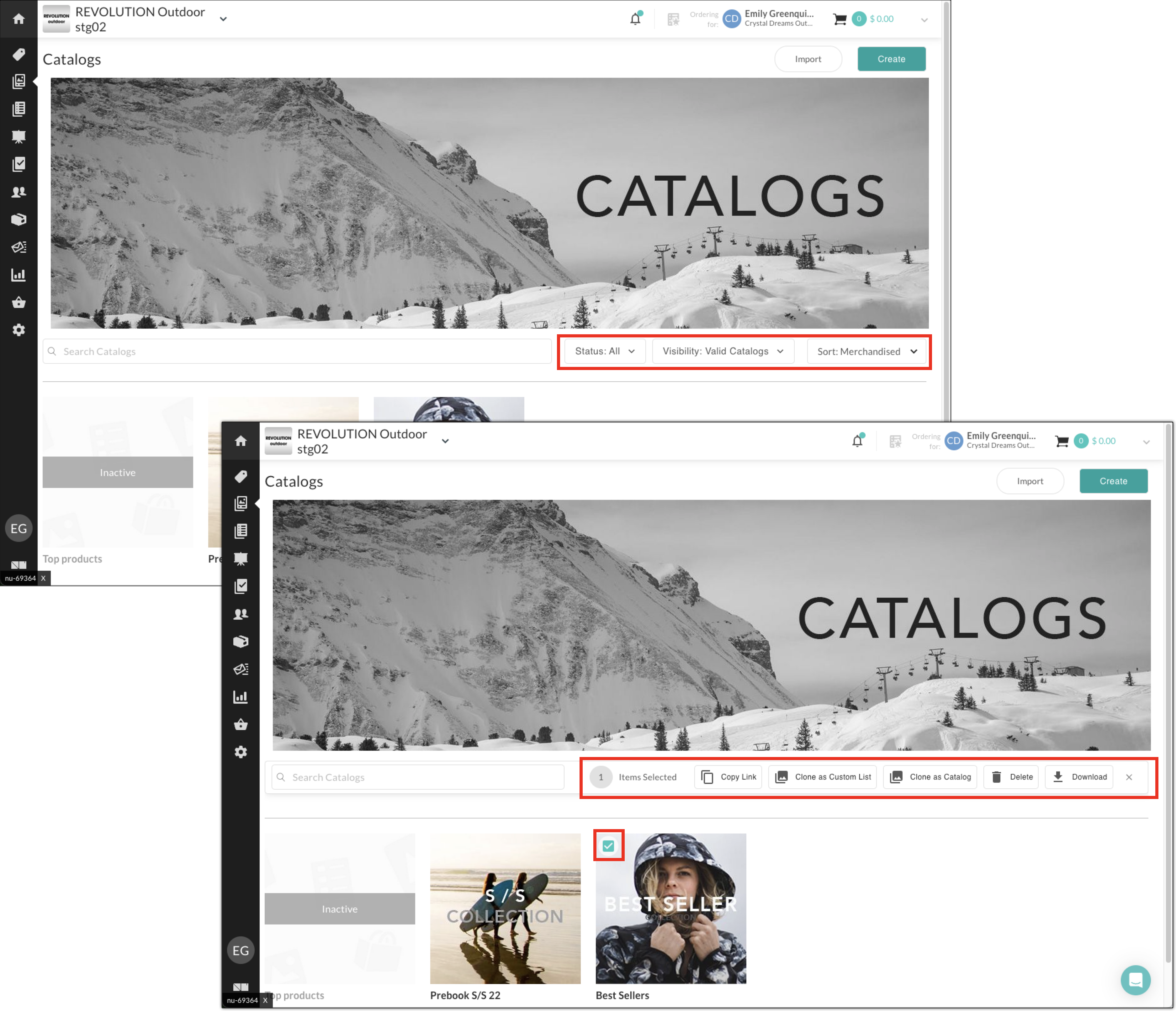1176x1011 pixels.
Task: Click the presentation board icon in top window sidebar
Action: 19,137
